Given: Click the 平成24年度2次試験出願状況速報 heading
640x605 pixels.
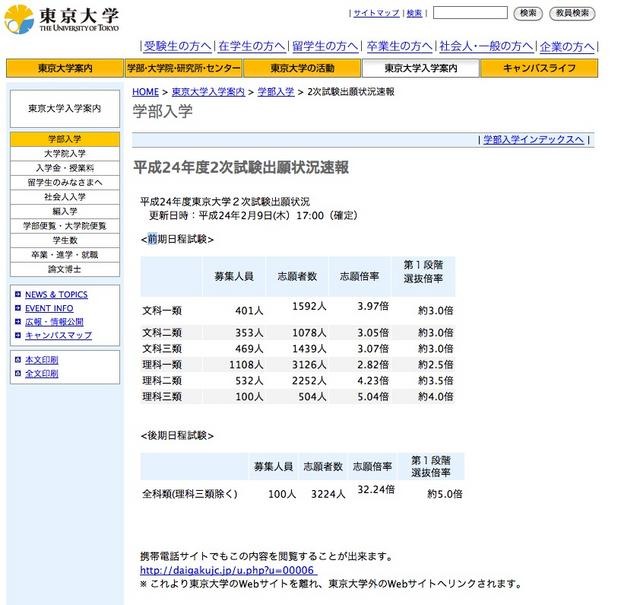Looking at the screenshot, I should (241, 167).
